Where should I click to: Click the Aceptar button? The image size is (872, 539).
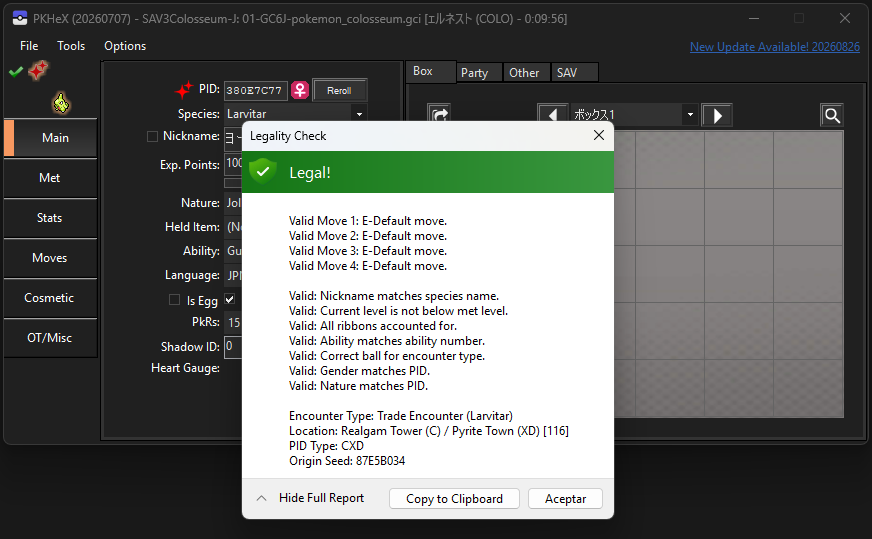coord(565,498)
